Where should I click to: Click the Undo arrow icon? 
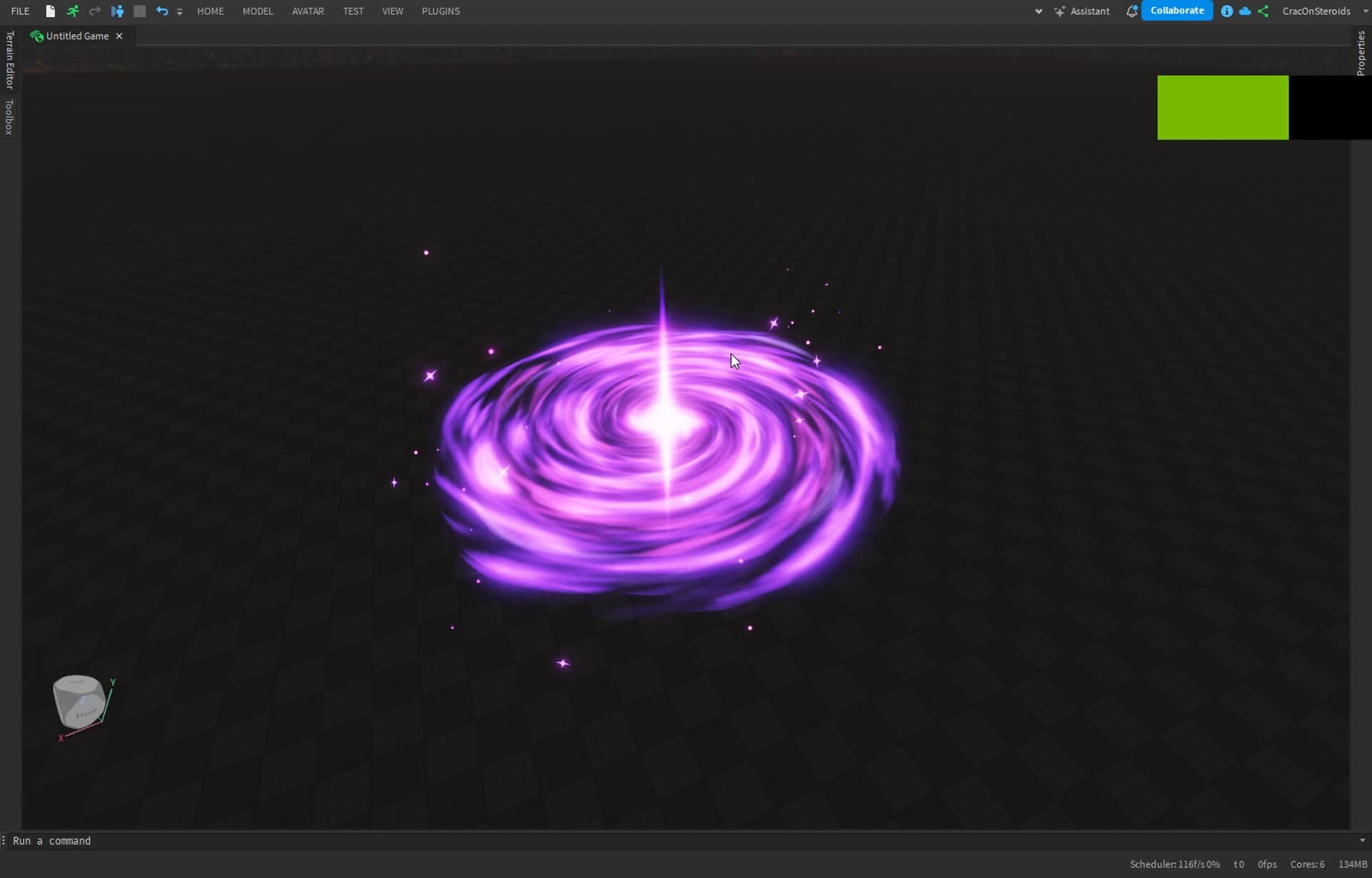[161, 11]
